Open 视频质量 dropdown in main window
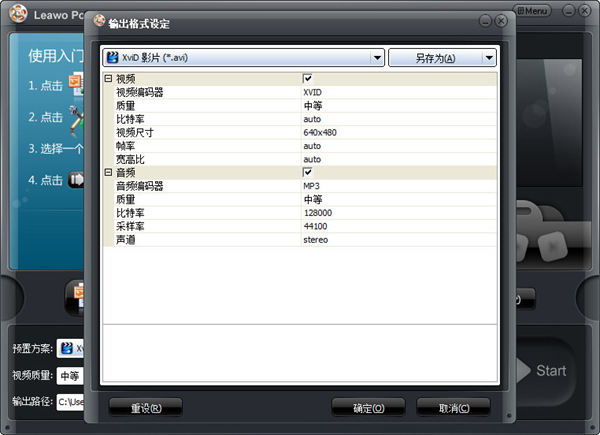The image size is (600, 435). (70, 375)
